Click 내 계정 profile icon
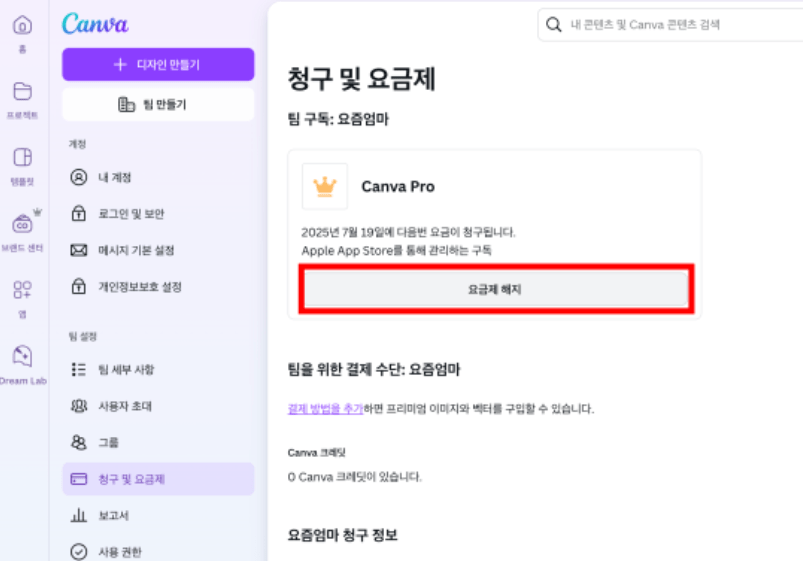 (78, 177)
